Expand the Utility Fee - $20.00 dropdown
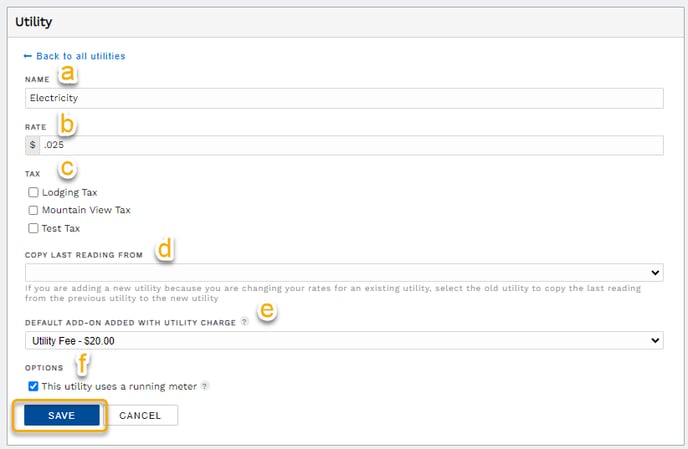The height and width of the screenshot is (449, 688). coord(344,341)
